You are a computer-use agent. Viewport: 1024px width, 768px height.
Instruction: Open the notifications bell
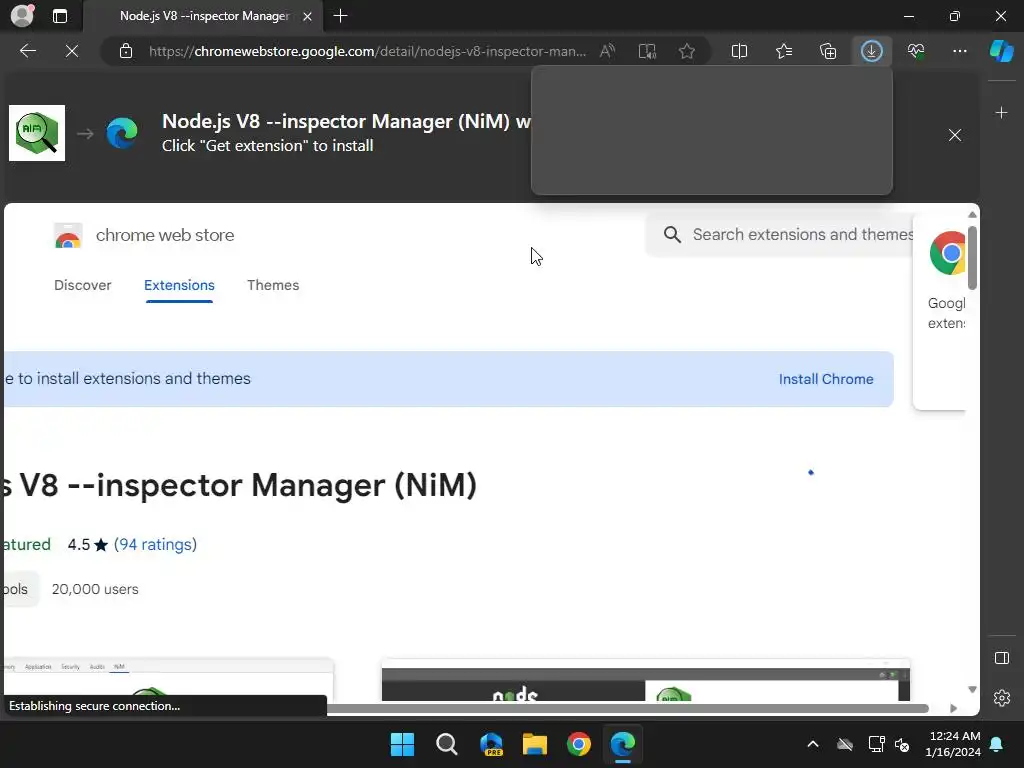[x=997, y=744]
